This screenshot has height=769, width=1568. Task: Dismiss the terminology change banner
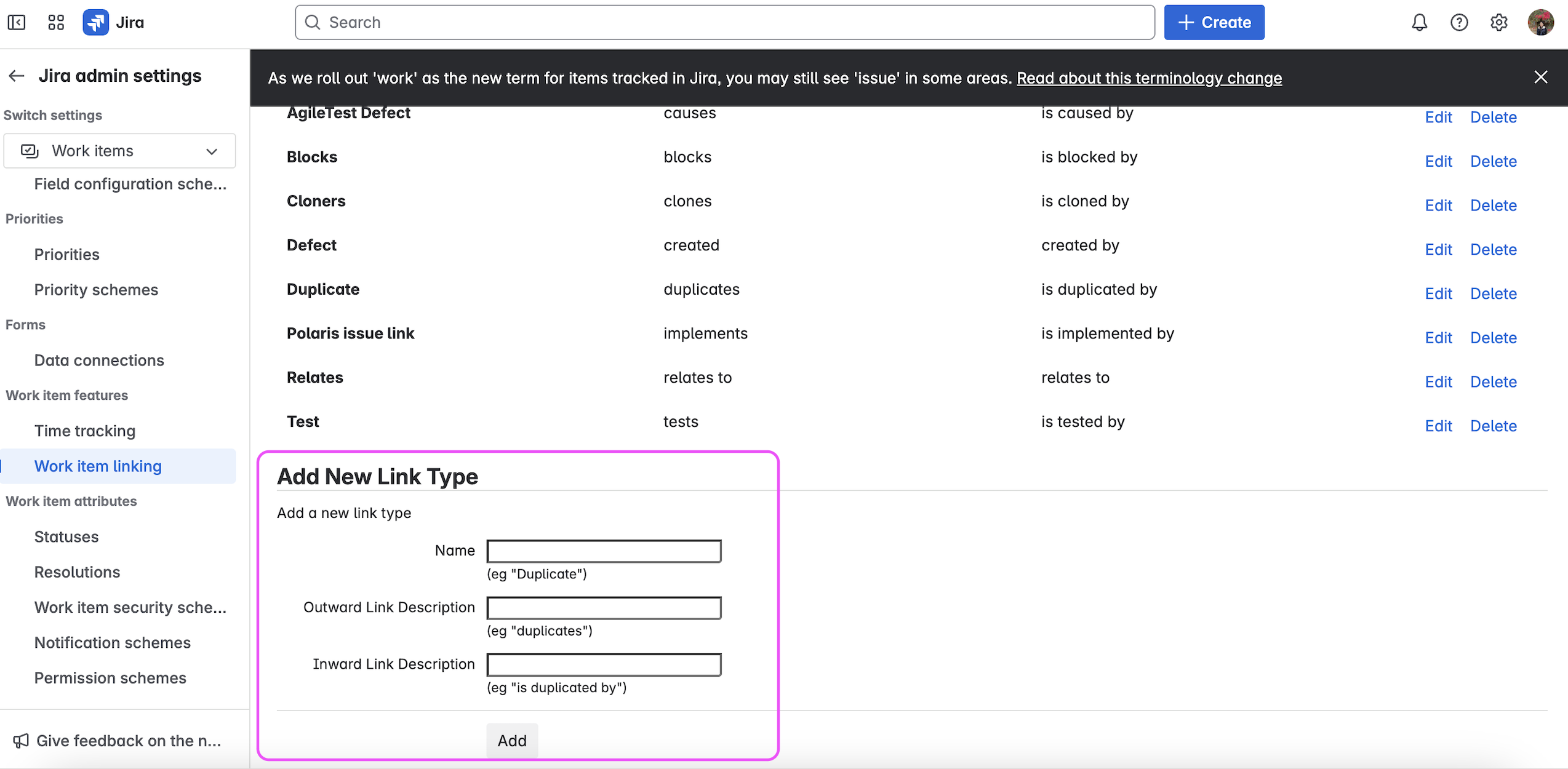1540,77
